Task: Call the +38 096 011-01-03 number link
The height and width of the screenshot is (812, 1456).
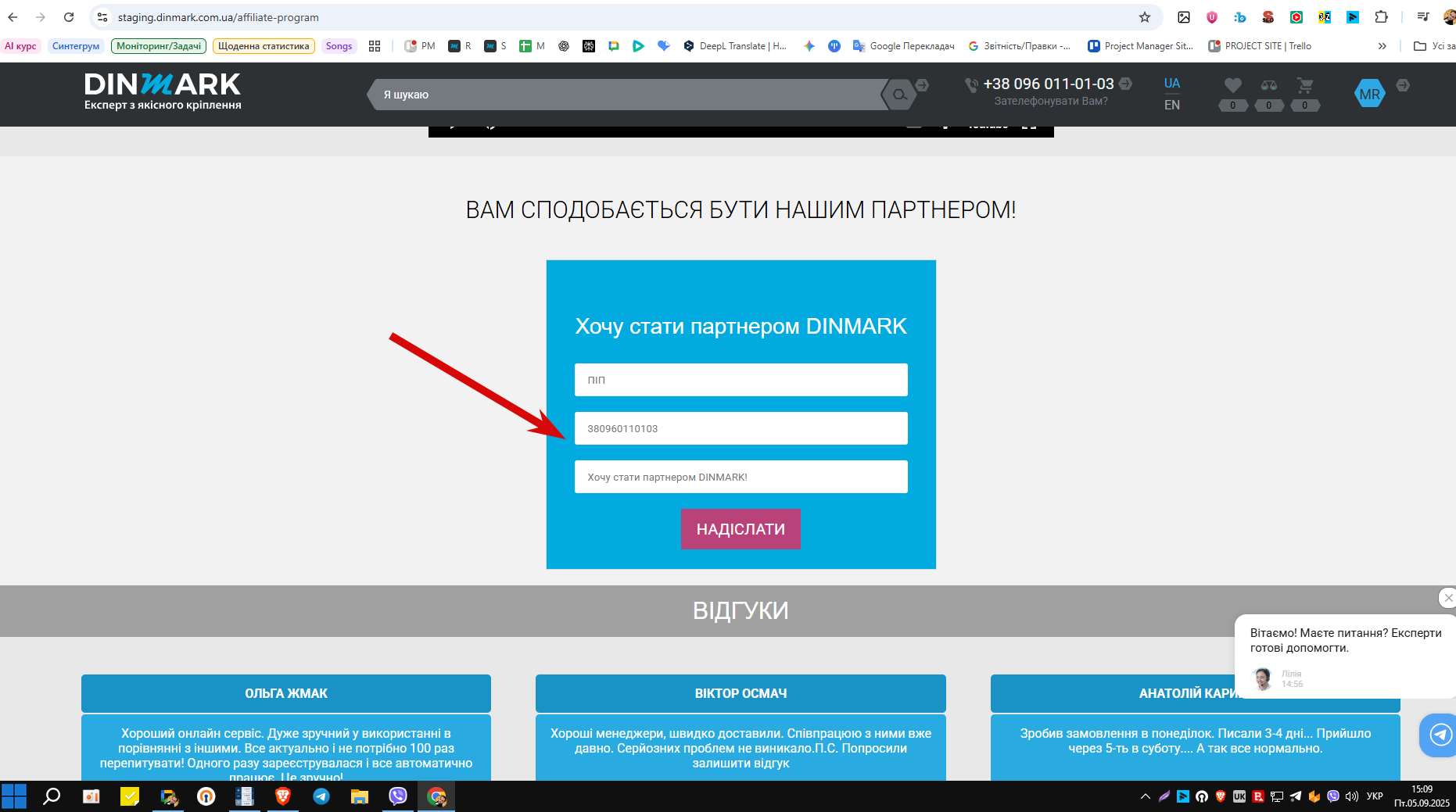Action: pyautogui.click(x=1048, y=84)
